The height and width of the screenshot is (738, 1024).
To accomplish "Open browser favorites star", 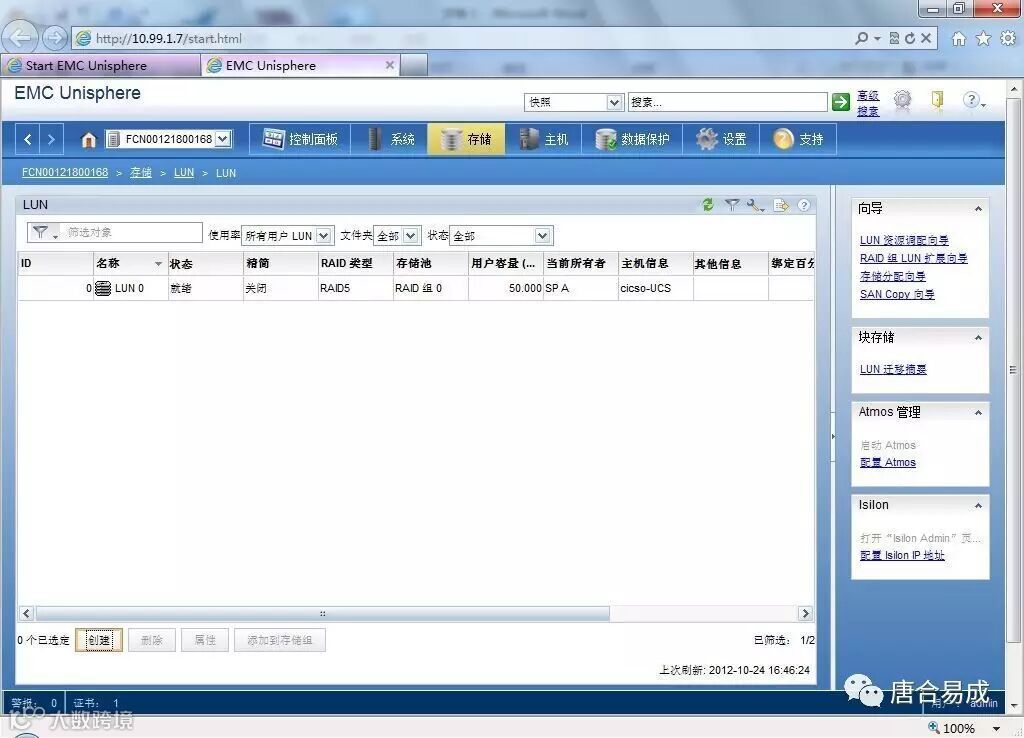I will click(984, 39).
